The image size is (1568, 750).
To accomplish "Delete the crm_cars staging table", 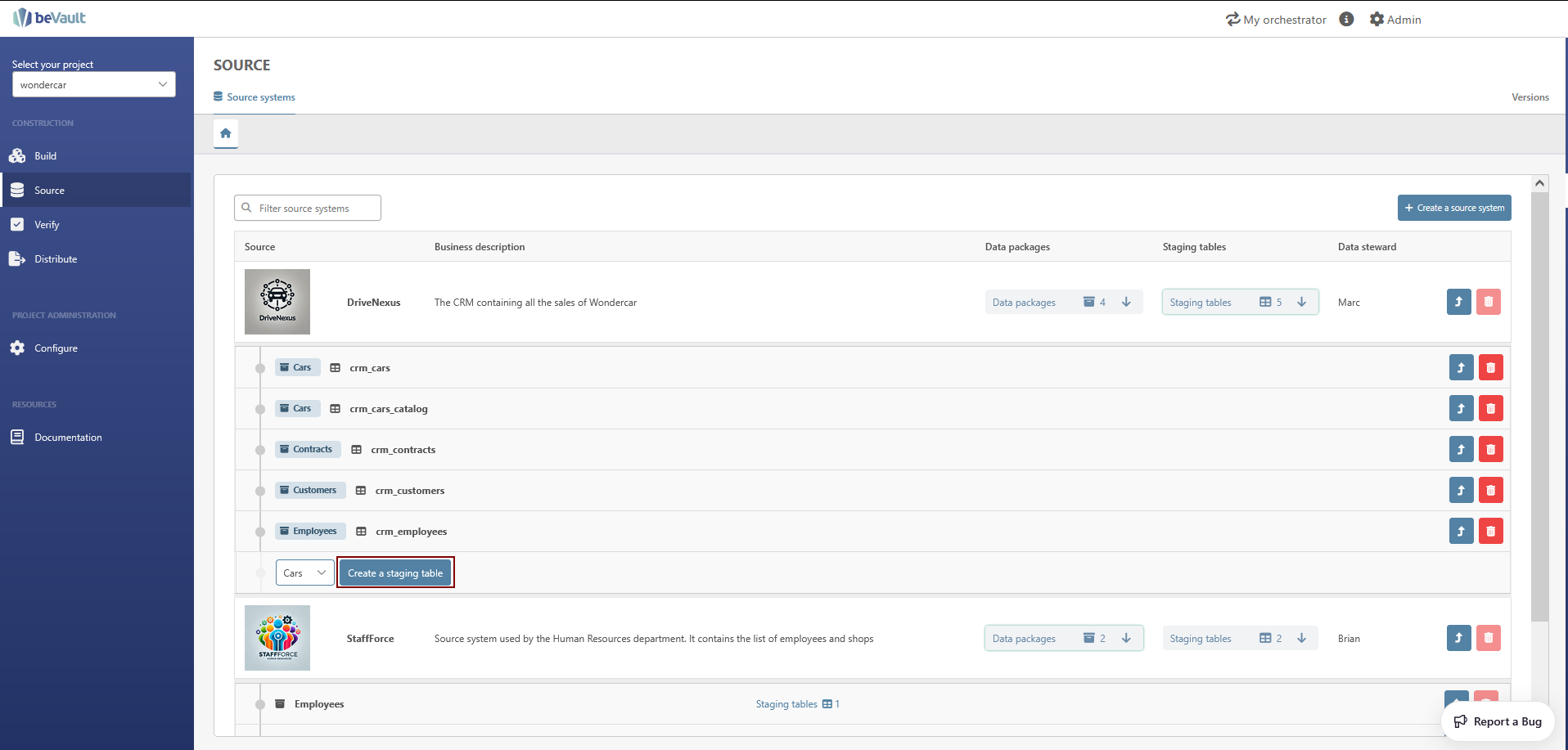I will 1490,368.
